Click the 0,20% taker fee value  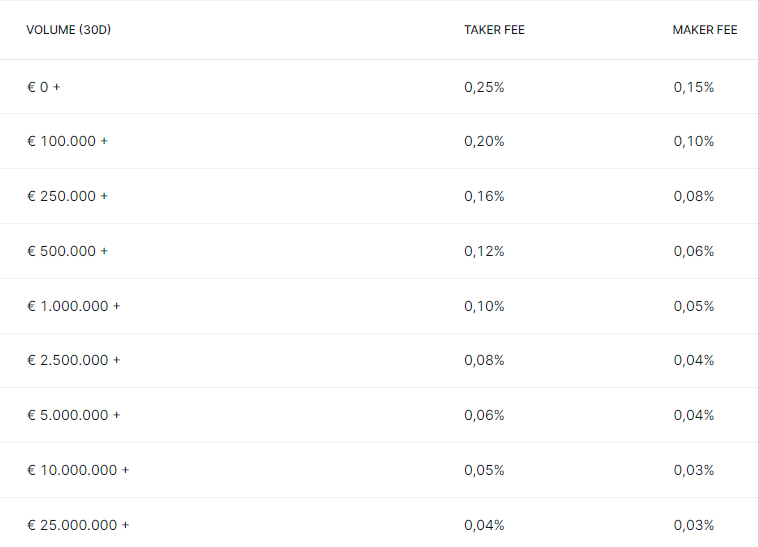pos(484,141)
